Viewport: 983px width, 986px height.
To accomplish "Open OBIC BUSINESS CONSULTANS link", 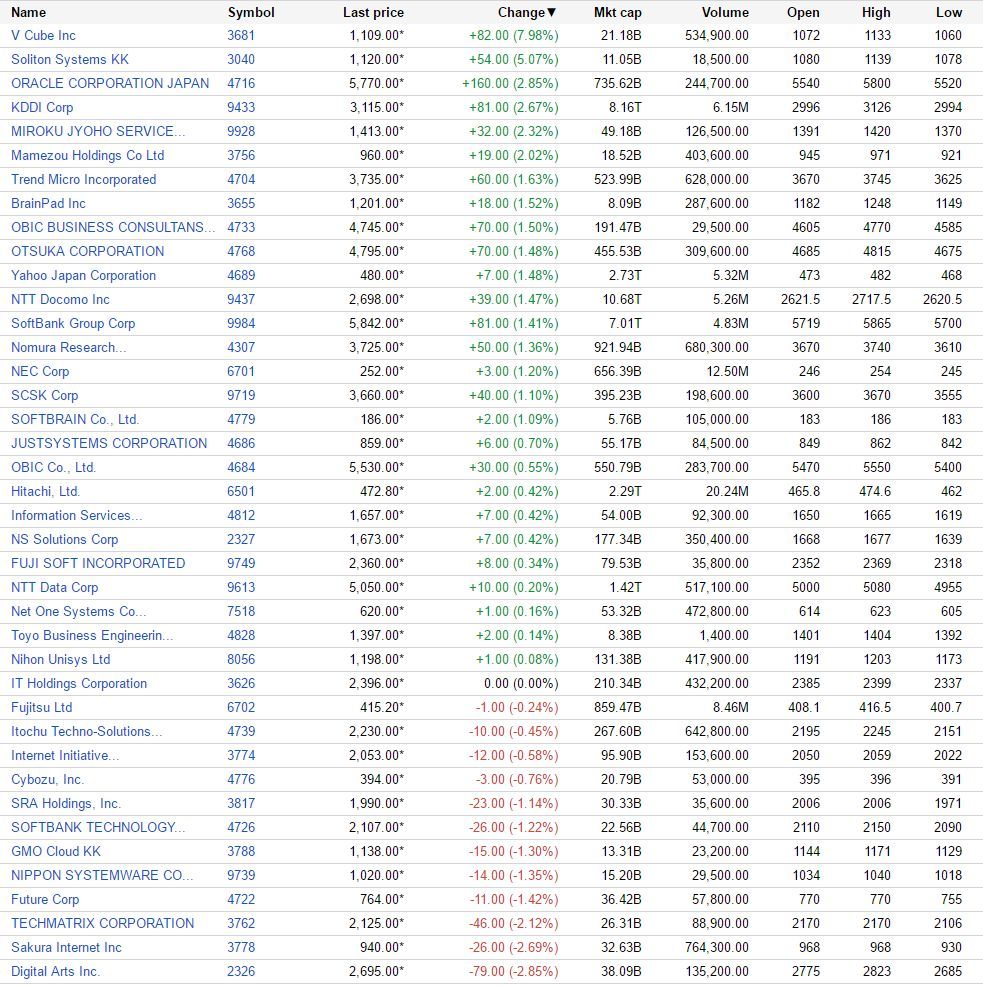I will click(x=113, y=227).
